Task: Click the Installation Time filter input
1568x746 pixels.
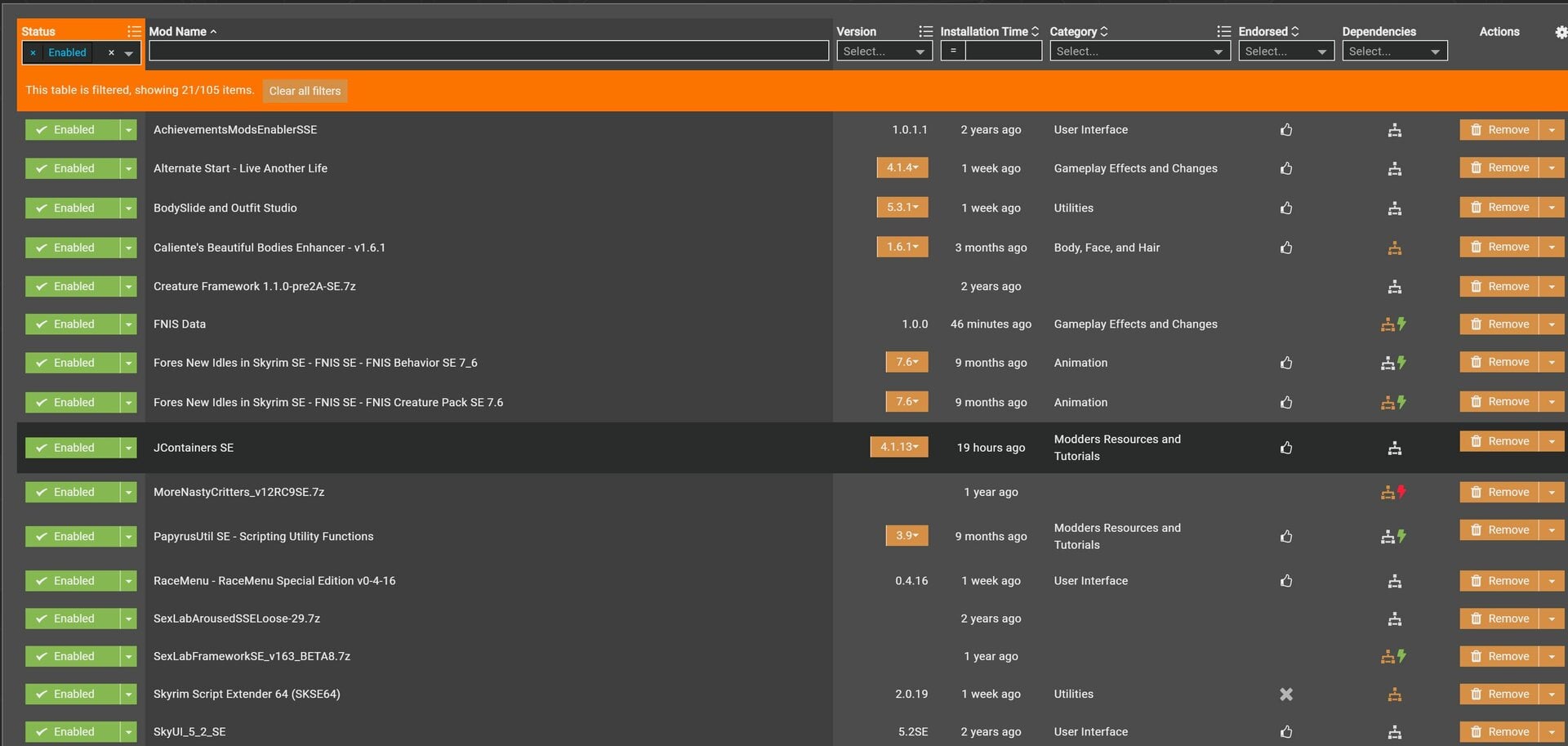Action: pyautogui.click(x=1004, y=51)
